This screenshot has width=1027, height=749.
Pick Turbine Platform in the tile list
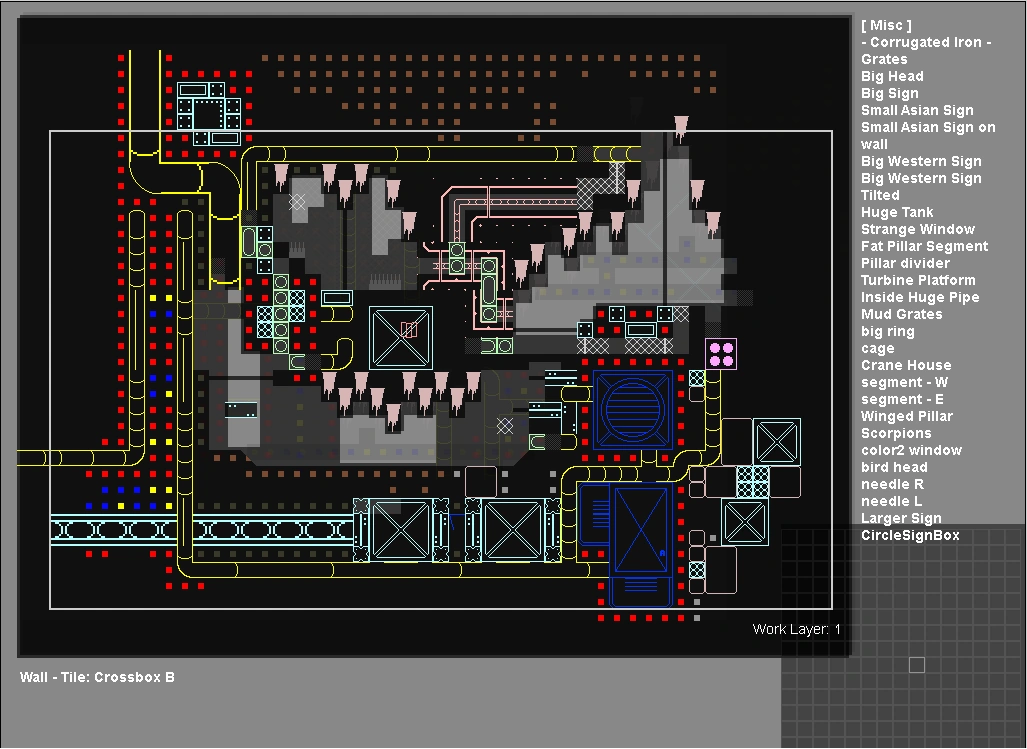point(918,280)
